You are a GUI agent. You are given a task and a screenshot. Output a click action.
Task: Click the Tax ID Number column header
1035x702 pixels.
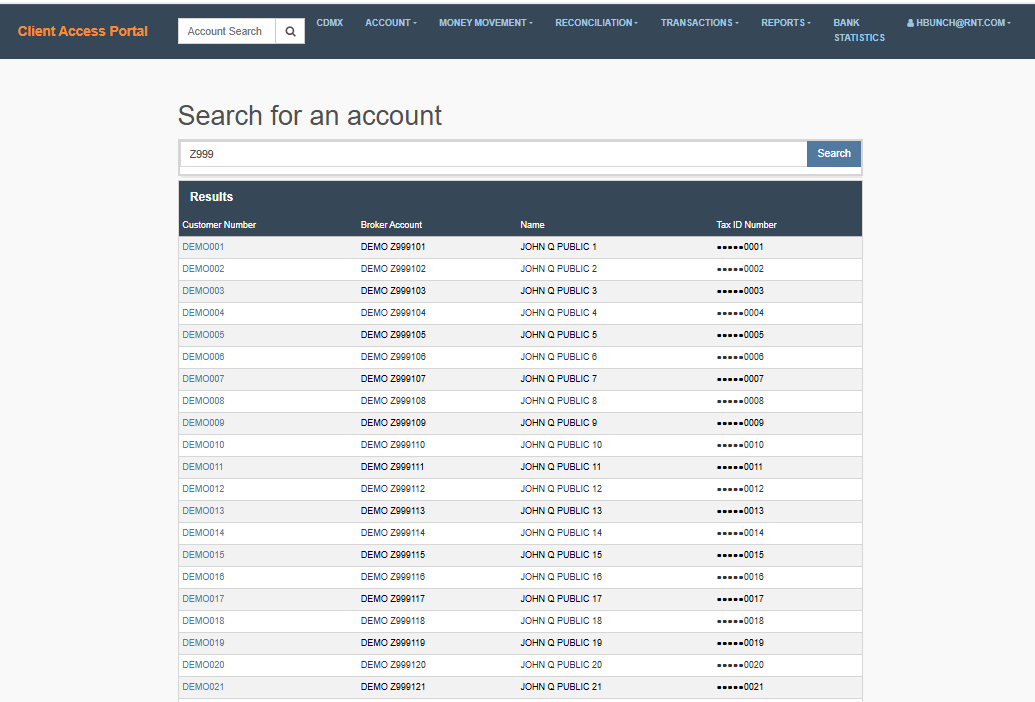point(747,225)
